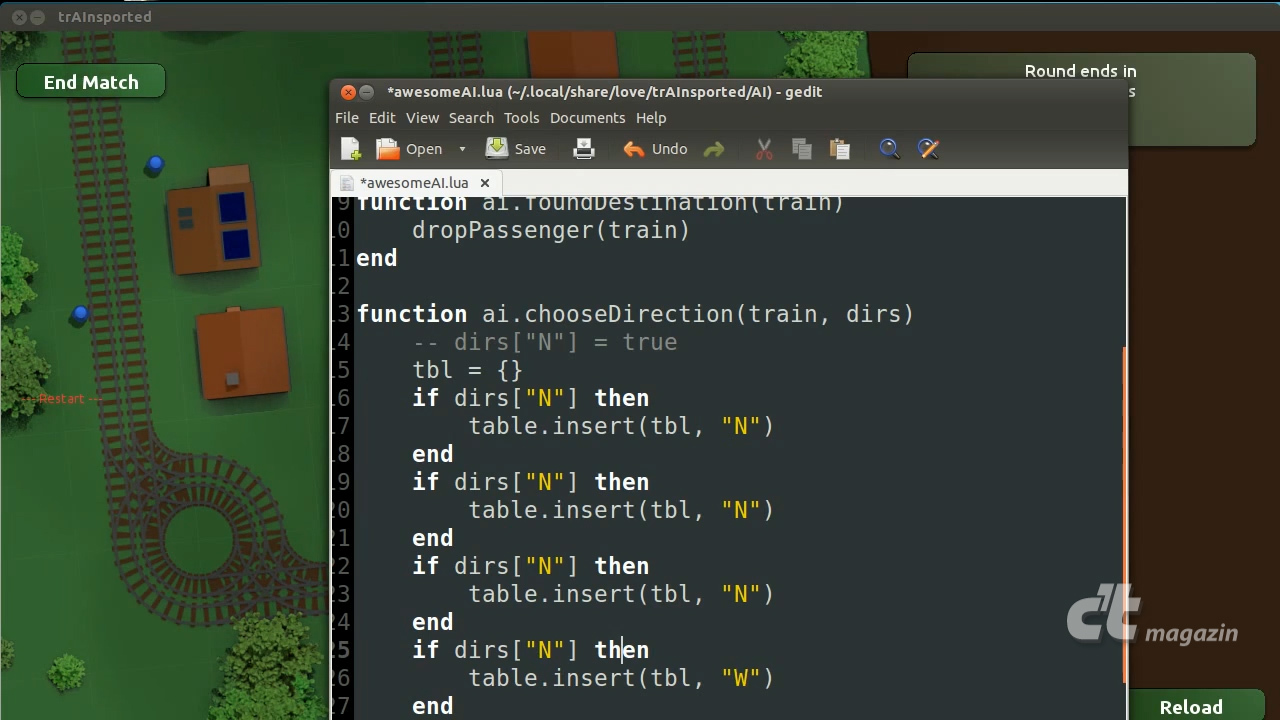Select the *awesomeAI.lua document tab

[416, 183]
